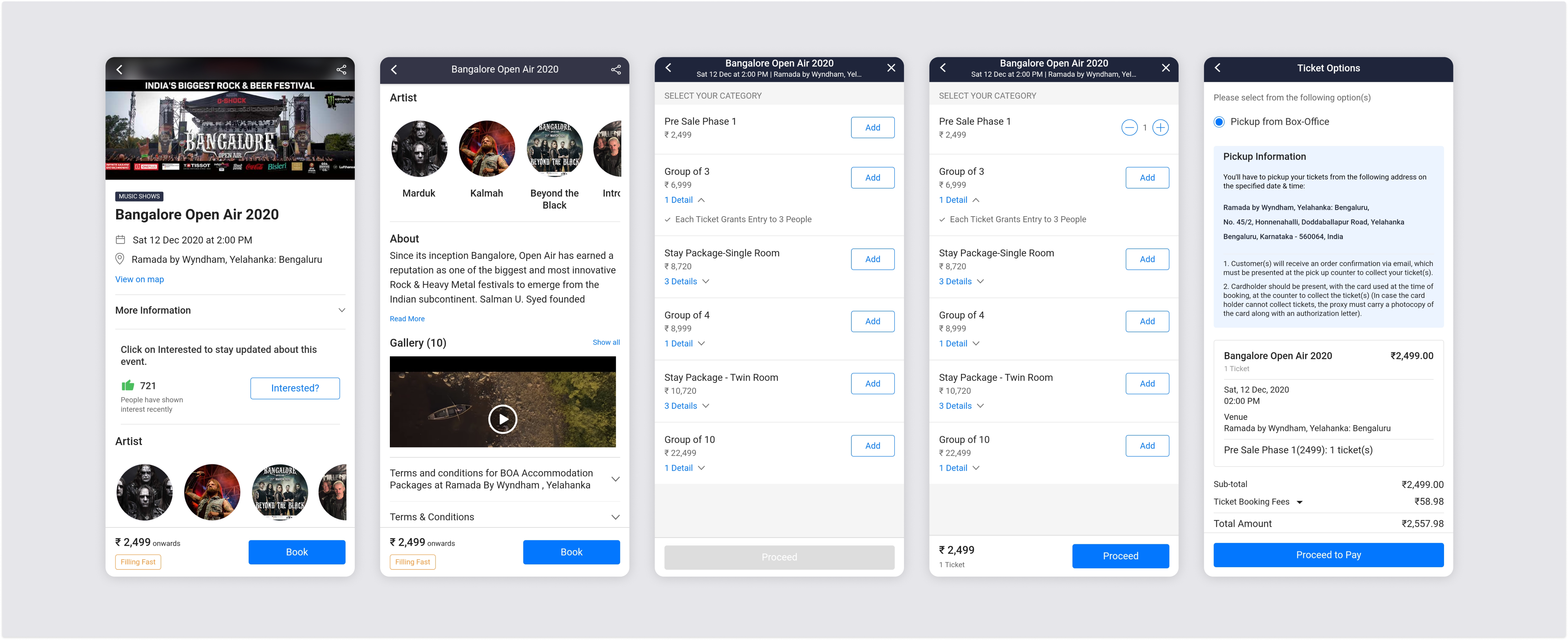The height and width of the screenshot is (640, 1568).
Task: Click Show all next to Gallery
Action: tap(606, 342)
